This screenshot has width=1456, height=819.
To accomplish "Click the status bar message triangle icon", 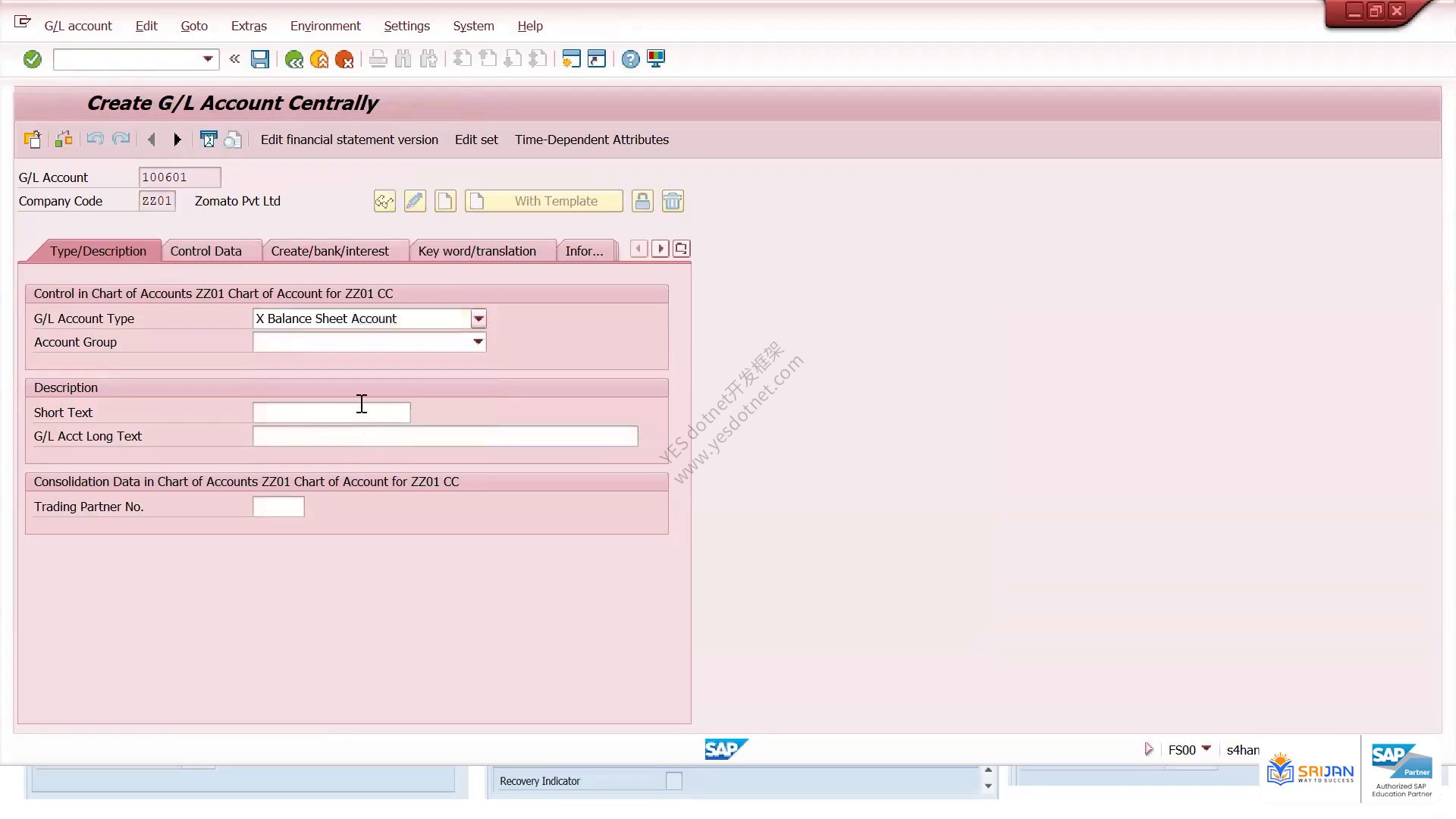I will click(1148, 749).
